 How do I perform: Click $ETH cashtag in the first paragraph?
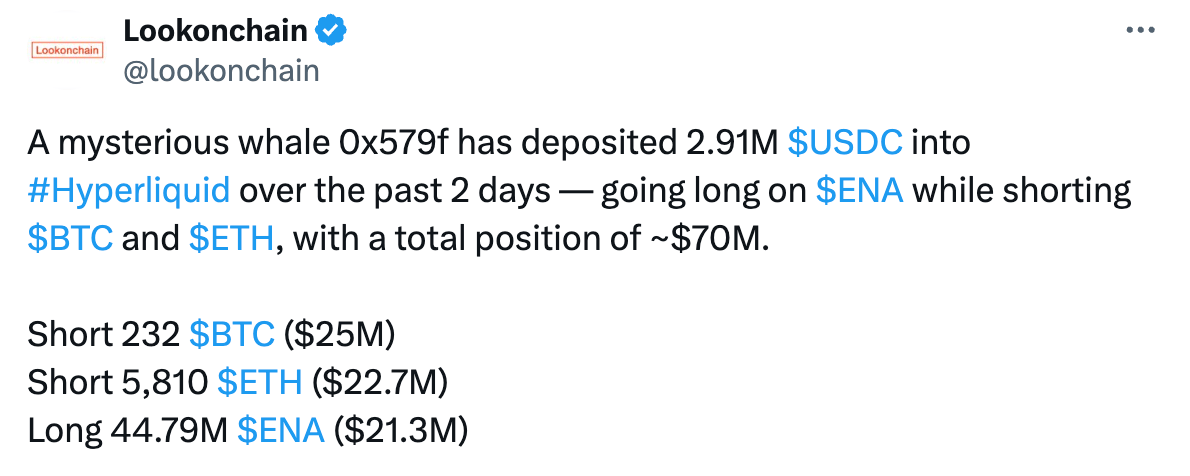tap(230, 238)
